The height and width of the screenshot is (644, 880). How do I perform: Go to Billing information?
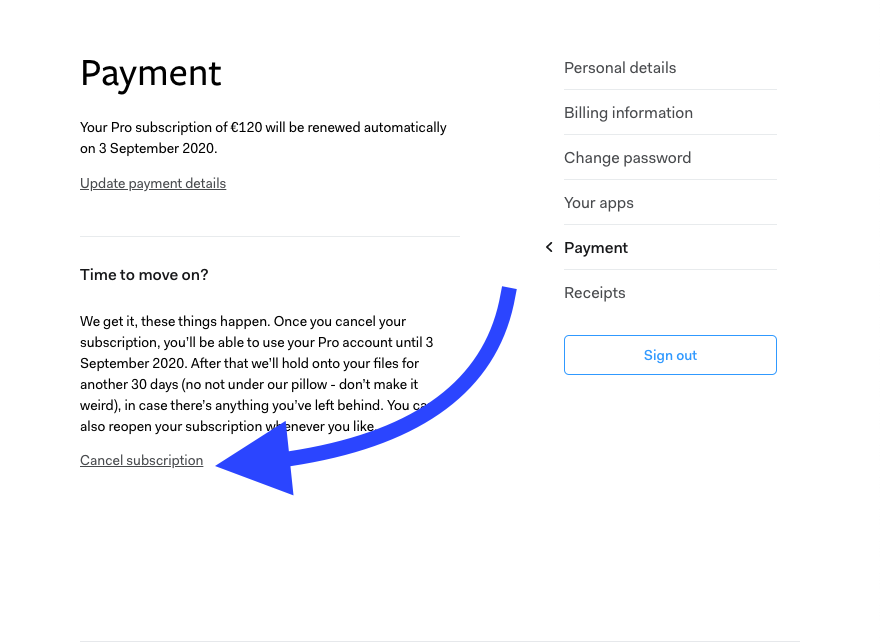click(x=628, y=113)
